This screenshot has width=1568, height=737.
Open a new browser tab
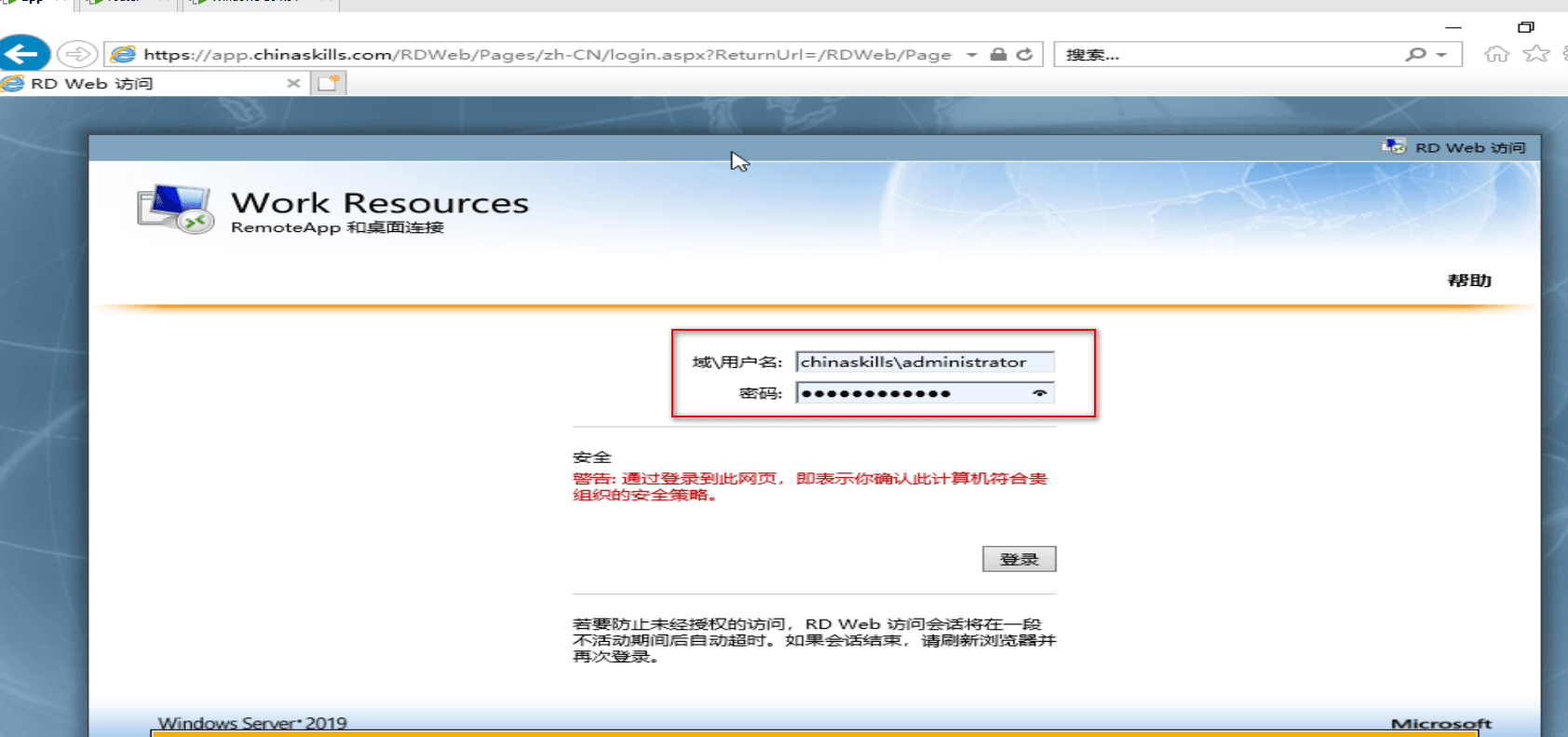point(329,83)
